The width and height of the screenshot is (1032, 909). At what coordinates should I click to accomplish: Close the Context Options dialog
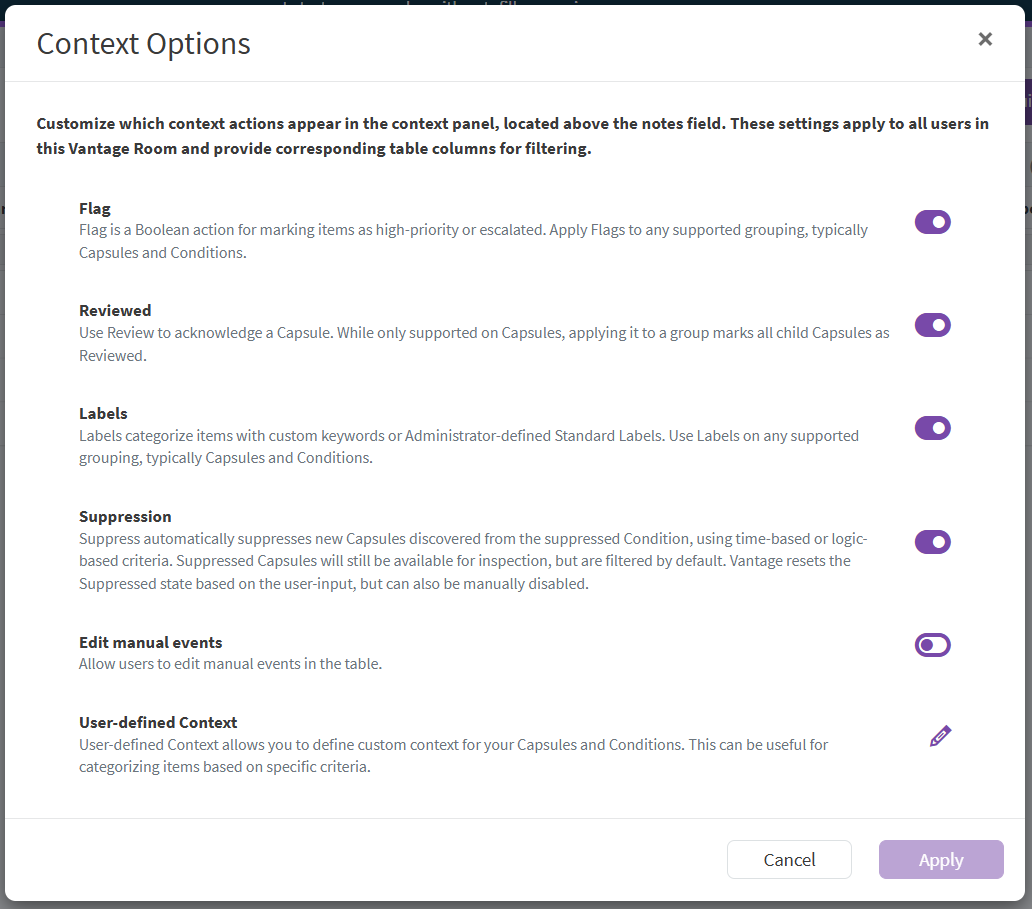tap(985, 39)
